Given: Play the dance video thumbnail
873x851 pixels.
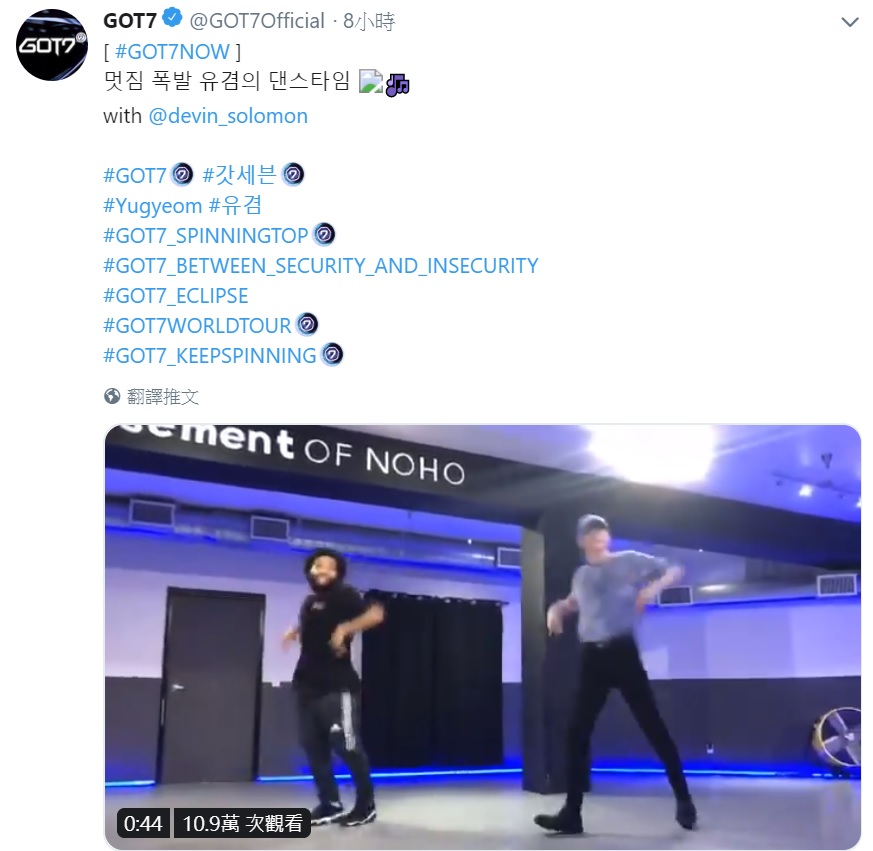Looking at the screenshot, I should tap(483, 637).
